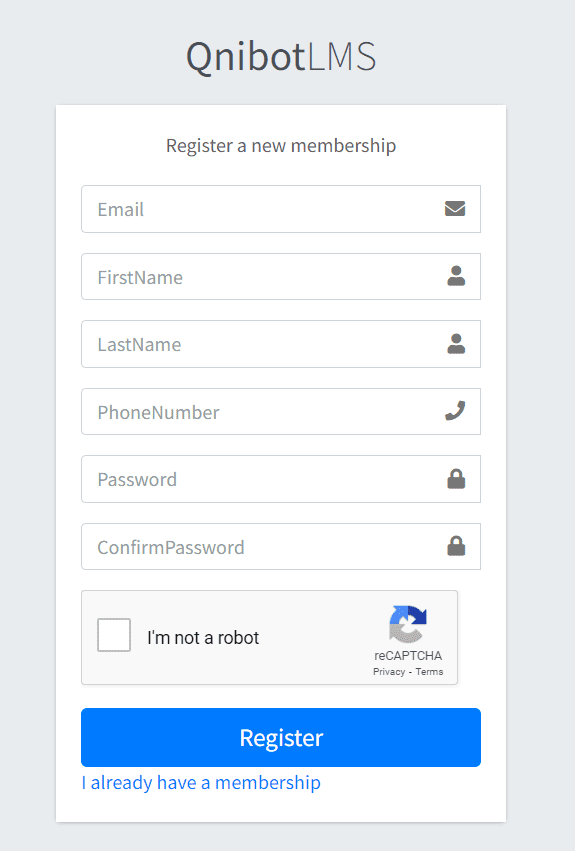Viewport: 575px width, 851px height.
Task: Click the person icon beside LastName
Action: point(456,344)
